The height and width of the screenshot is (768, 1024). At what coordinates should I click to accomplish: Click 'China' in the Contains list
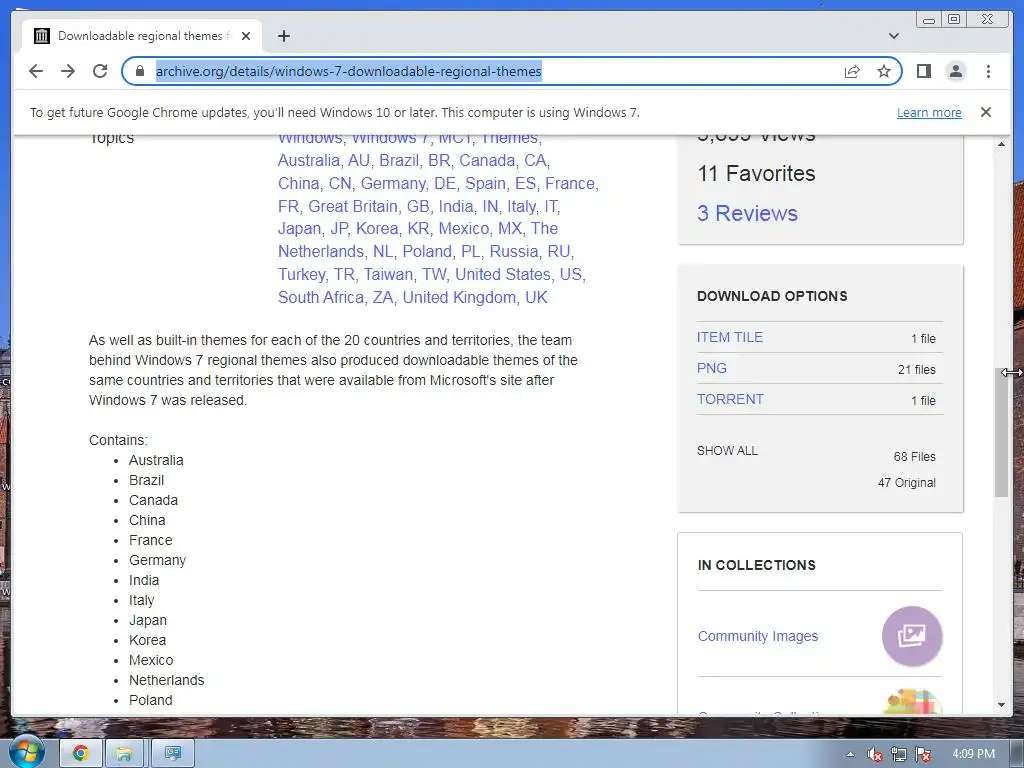click(147, 520)
